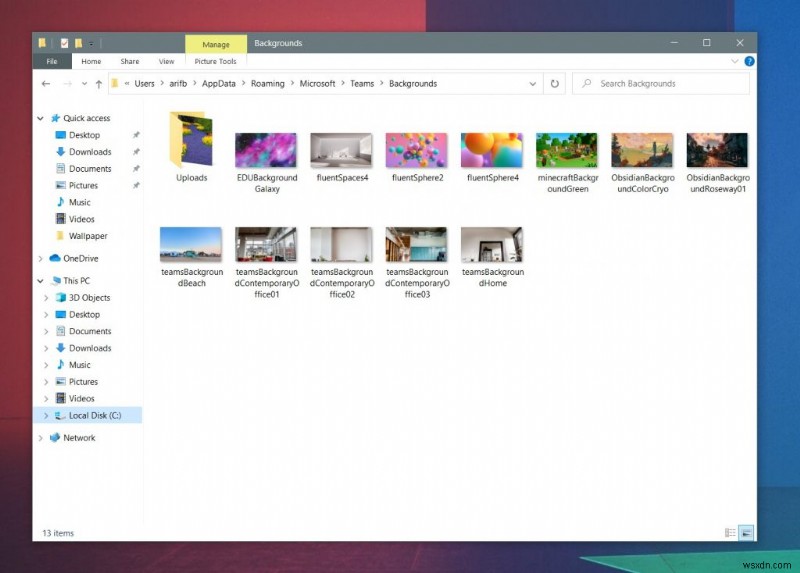
Task: Click AppData in the address breadcrumb
Action: 219,84
